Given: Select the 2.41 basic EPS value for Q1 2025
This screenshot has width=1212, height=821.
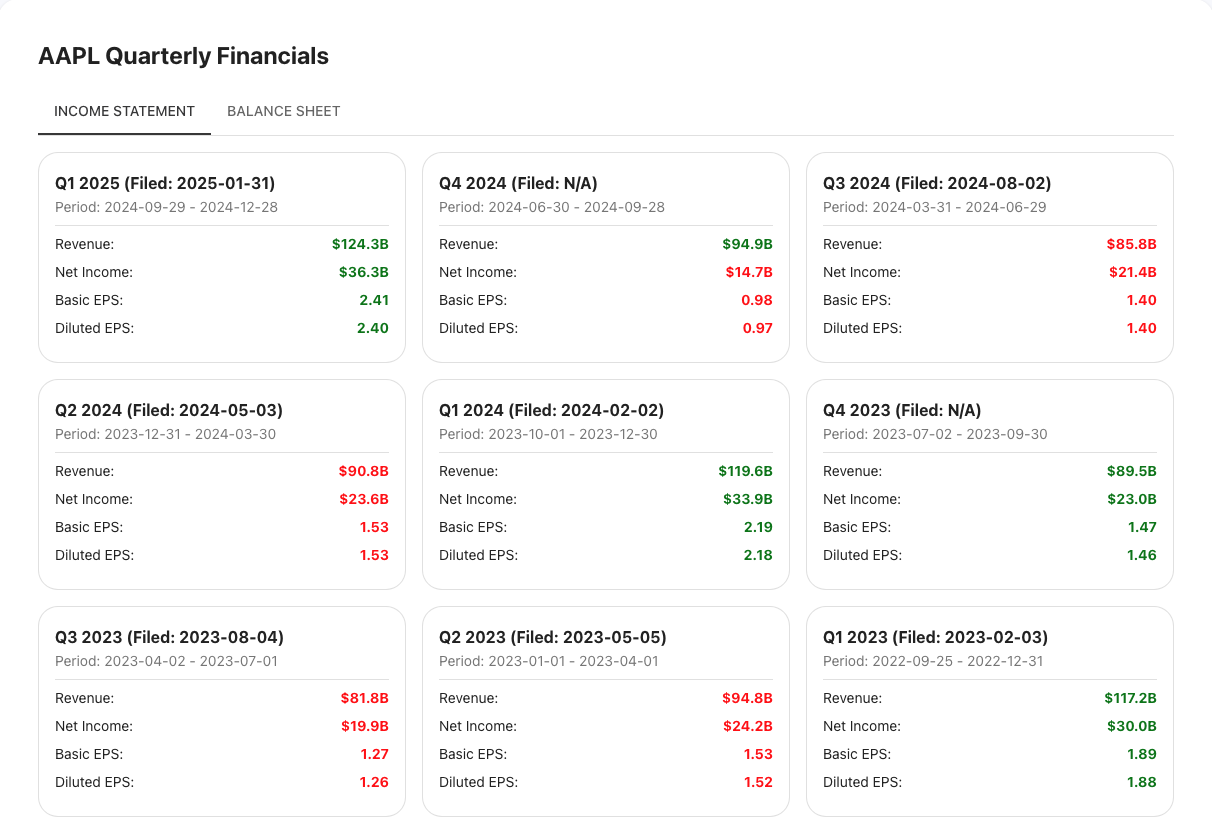Looking at the screenshot, I should tap(374, 300).
